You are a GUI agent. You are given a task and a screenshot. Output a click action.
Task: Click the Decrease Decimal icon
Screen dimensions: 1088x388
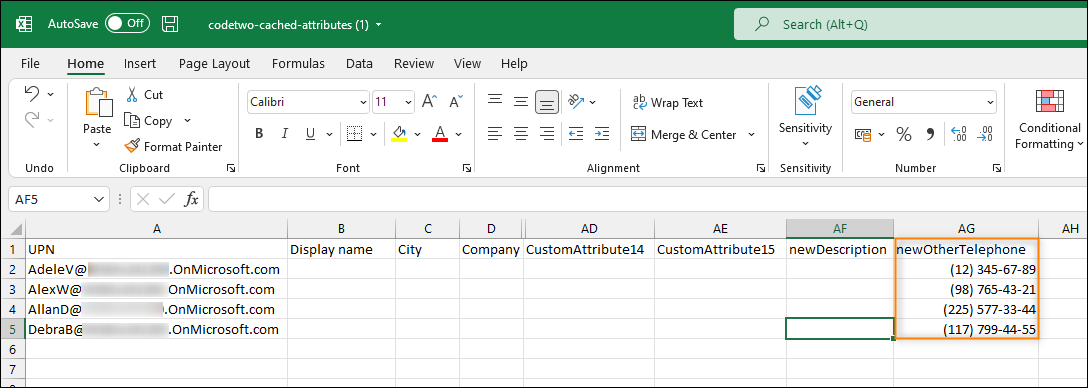[x=985, y=134]
